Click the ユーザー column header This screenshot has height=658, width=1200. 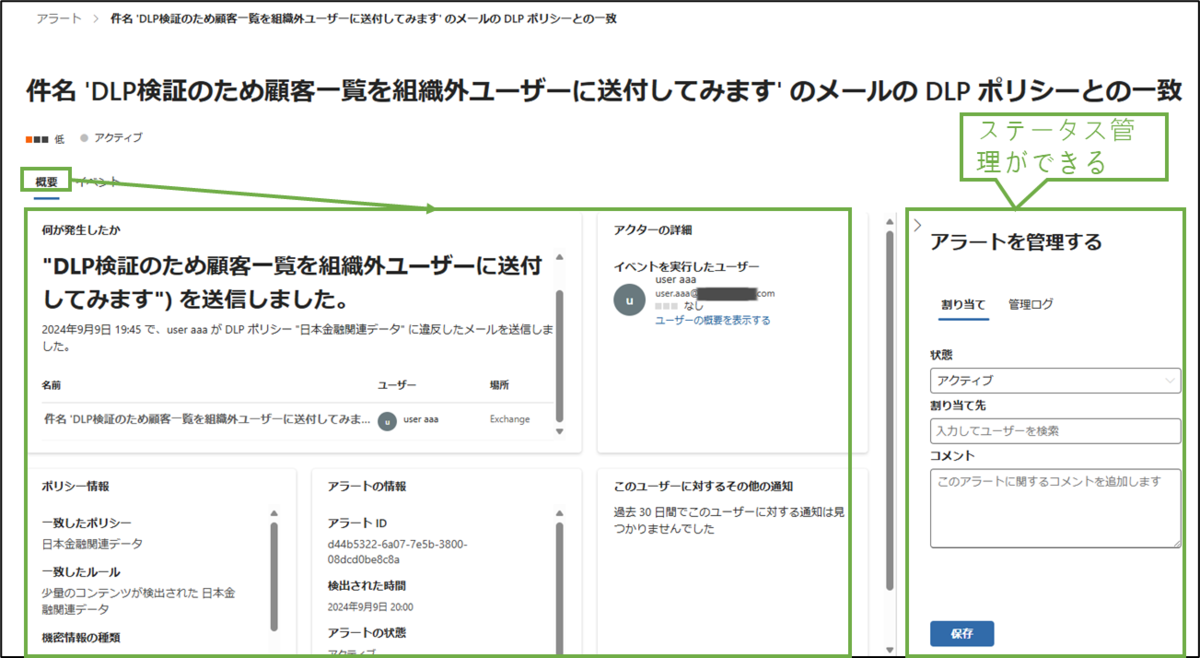pos(397,384)
